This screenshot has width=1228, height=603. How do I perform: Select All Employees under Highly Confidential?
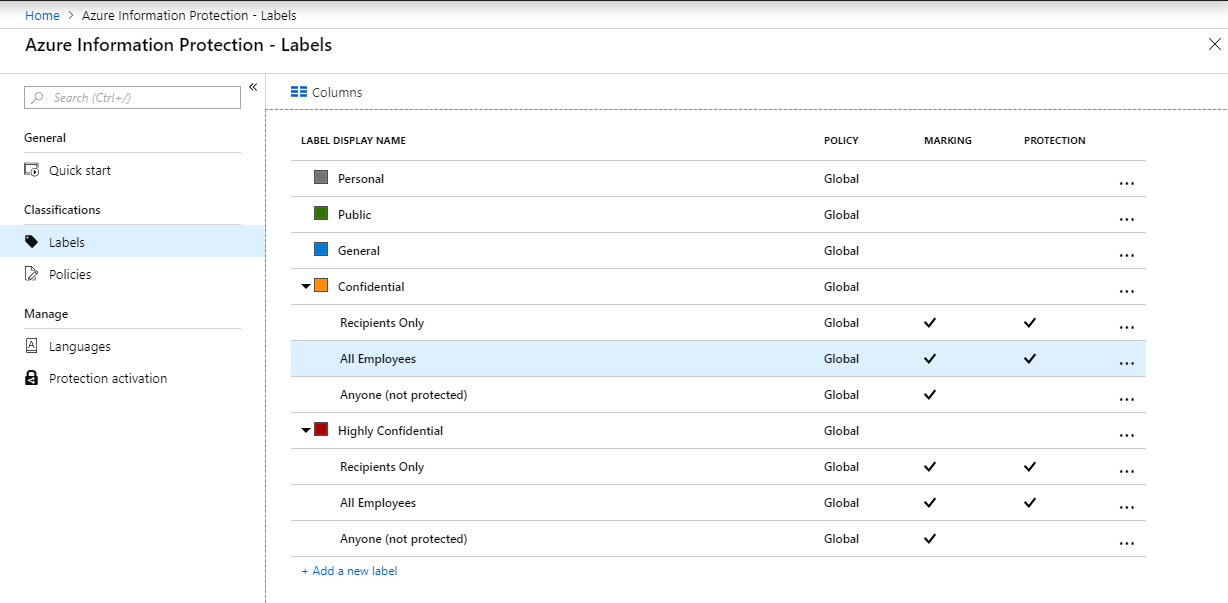click(x=378, y=503)
